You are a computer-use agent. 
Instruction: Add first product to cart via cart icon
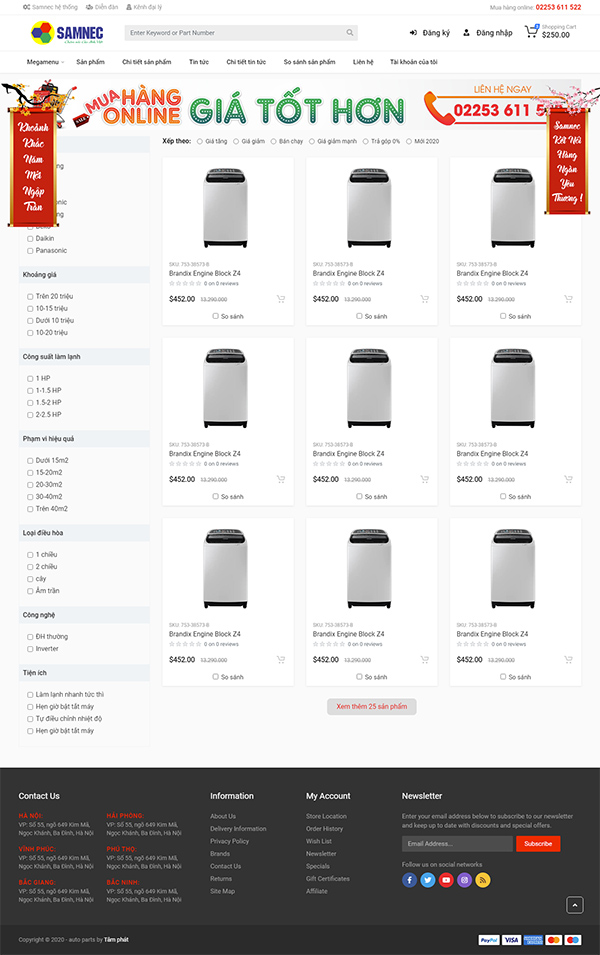(x=281, y=299)
